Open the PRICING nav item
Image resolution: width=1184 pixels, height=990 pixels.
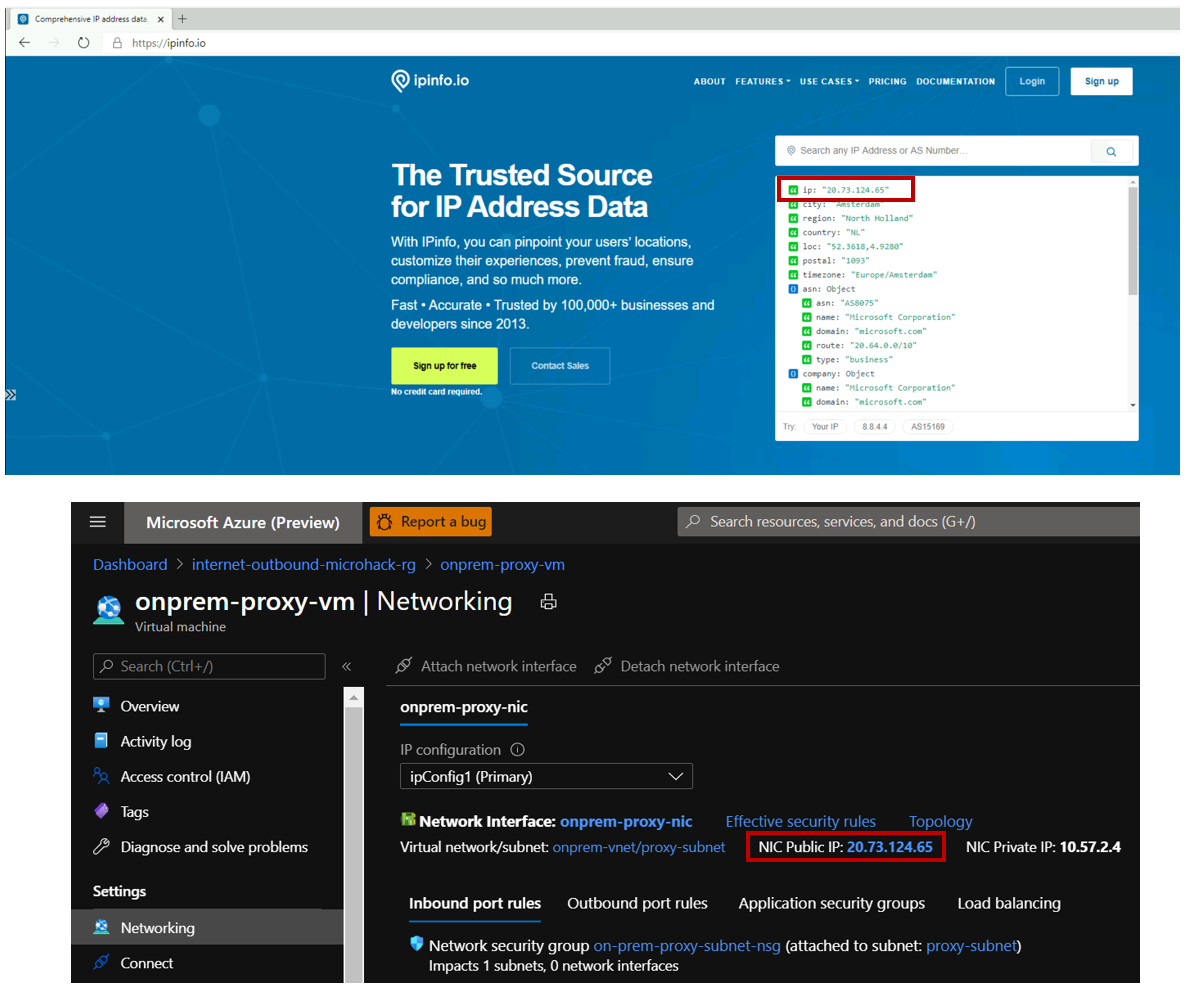click(887, 82)
